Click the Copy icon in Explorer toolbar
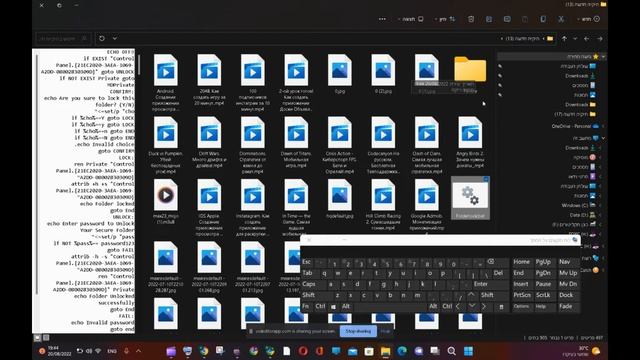The image size is (640, 360). (x=543, y=19)
